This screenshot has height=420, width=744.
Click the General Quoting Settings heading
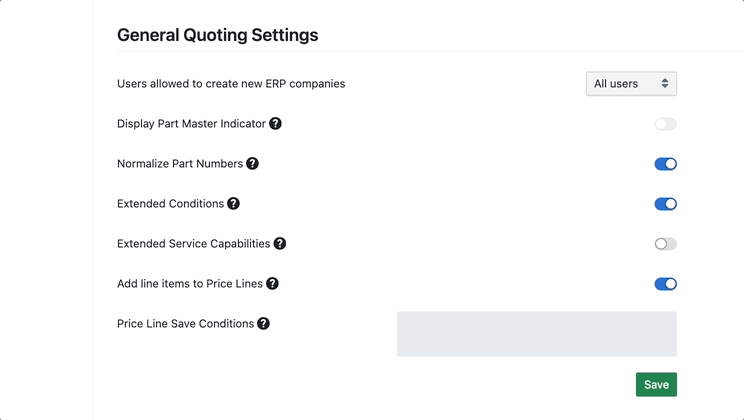point(217,35)
